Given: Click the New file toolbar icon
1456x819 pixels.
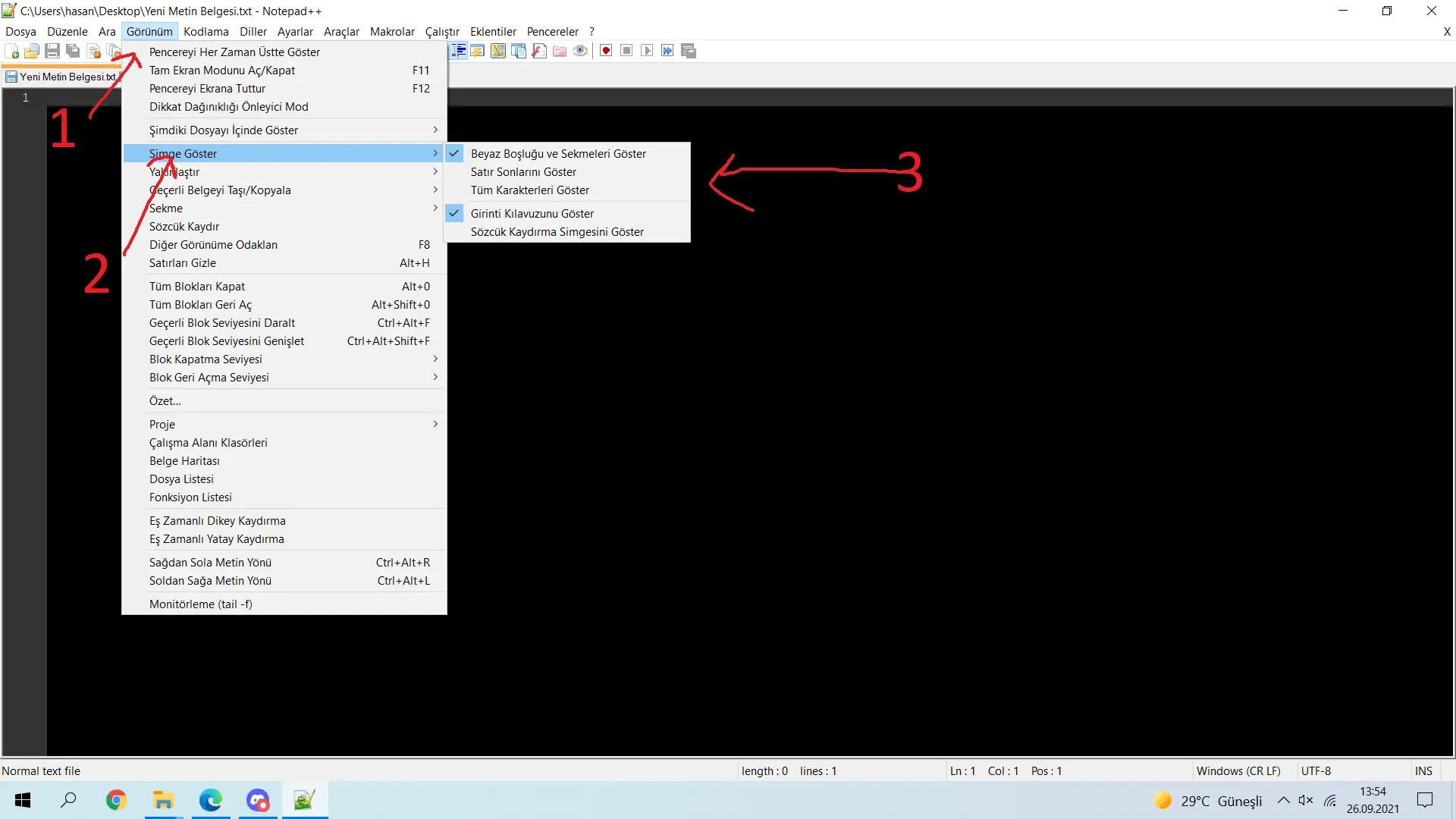Looking at the screenshot, I should [12, 51].
